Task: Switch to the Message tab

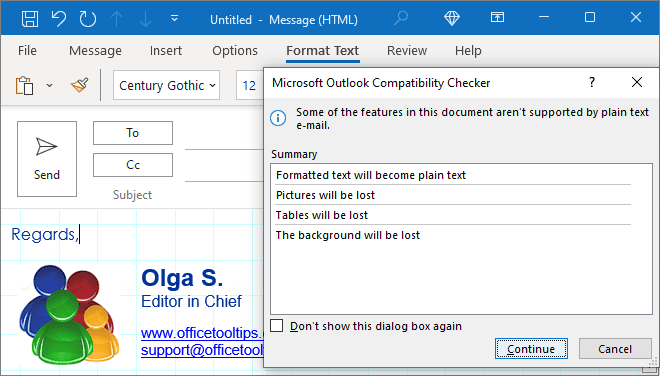Action: coord(95,51)
